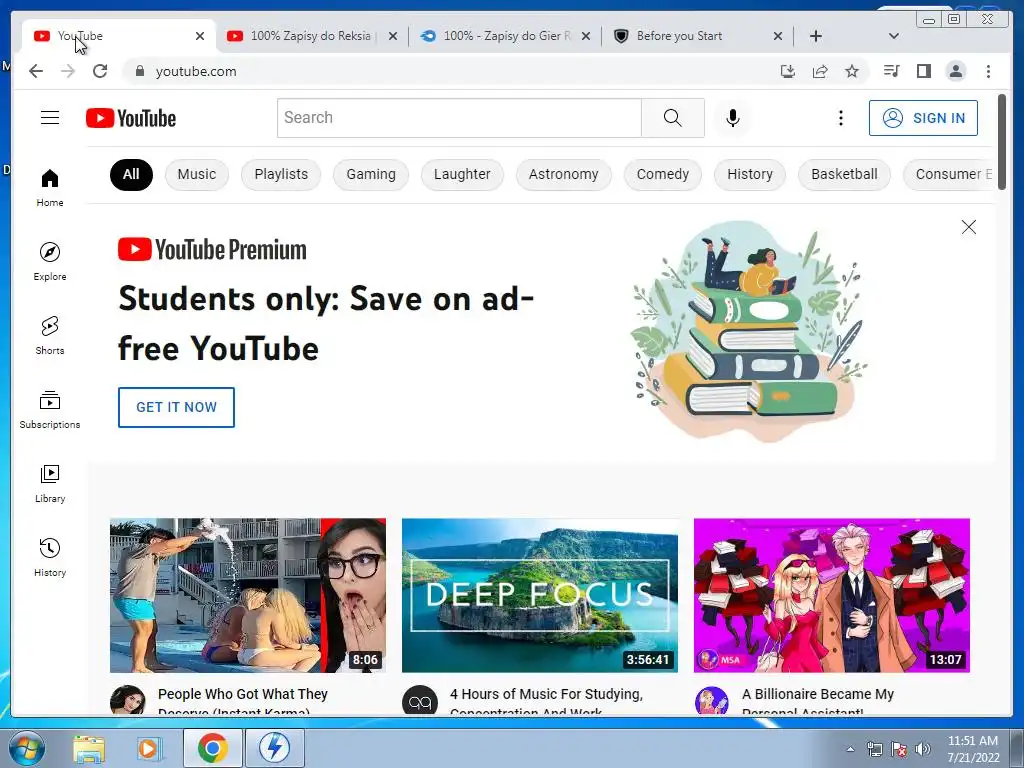Open Subscriptions in sidebar
The height and width of the screenshot is (768, 1024).
tap(50, 409)
